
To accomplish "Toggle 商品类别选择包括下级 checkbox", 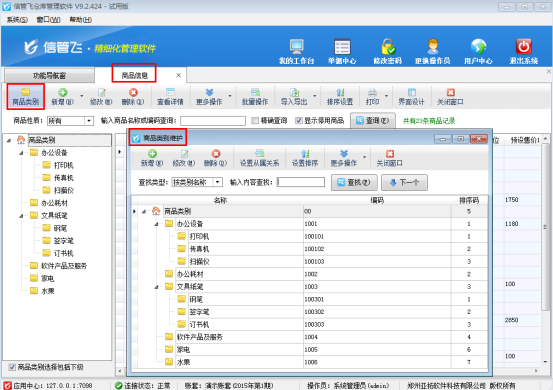I will 12,367.
